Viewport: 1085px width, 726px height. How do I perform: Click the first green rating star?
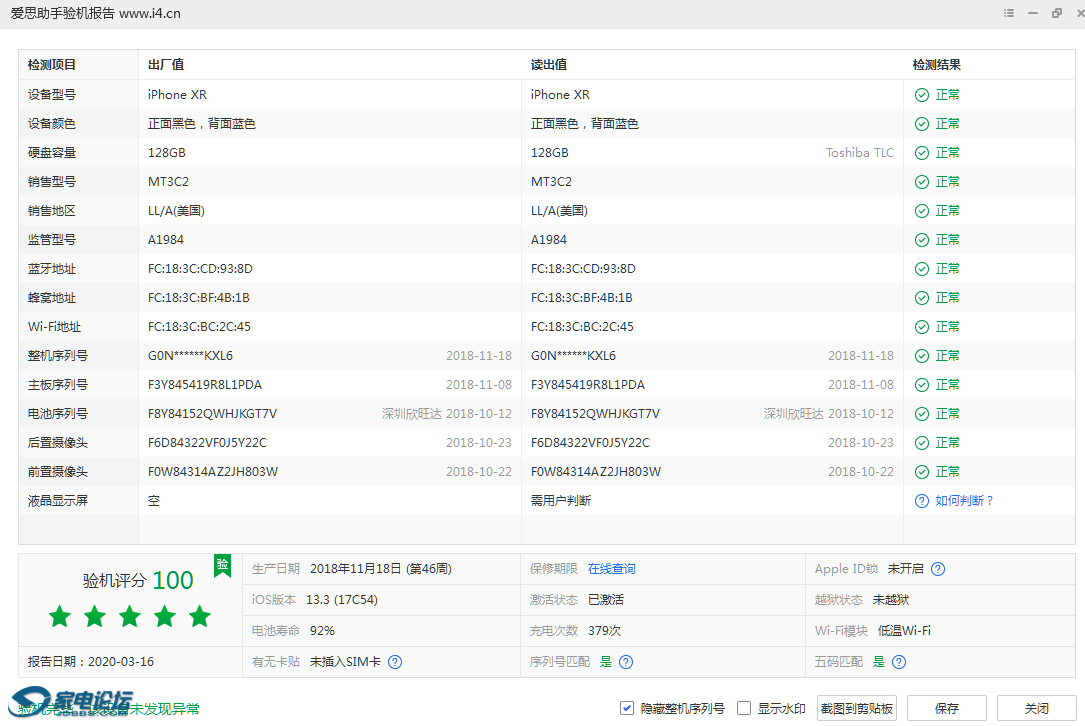coord(60,616)
